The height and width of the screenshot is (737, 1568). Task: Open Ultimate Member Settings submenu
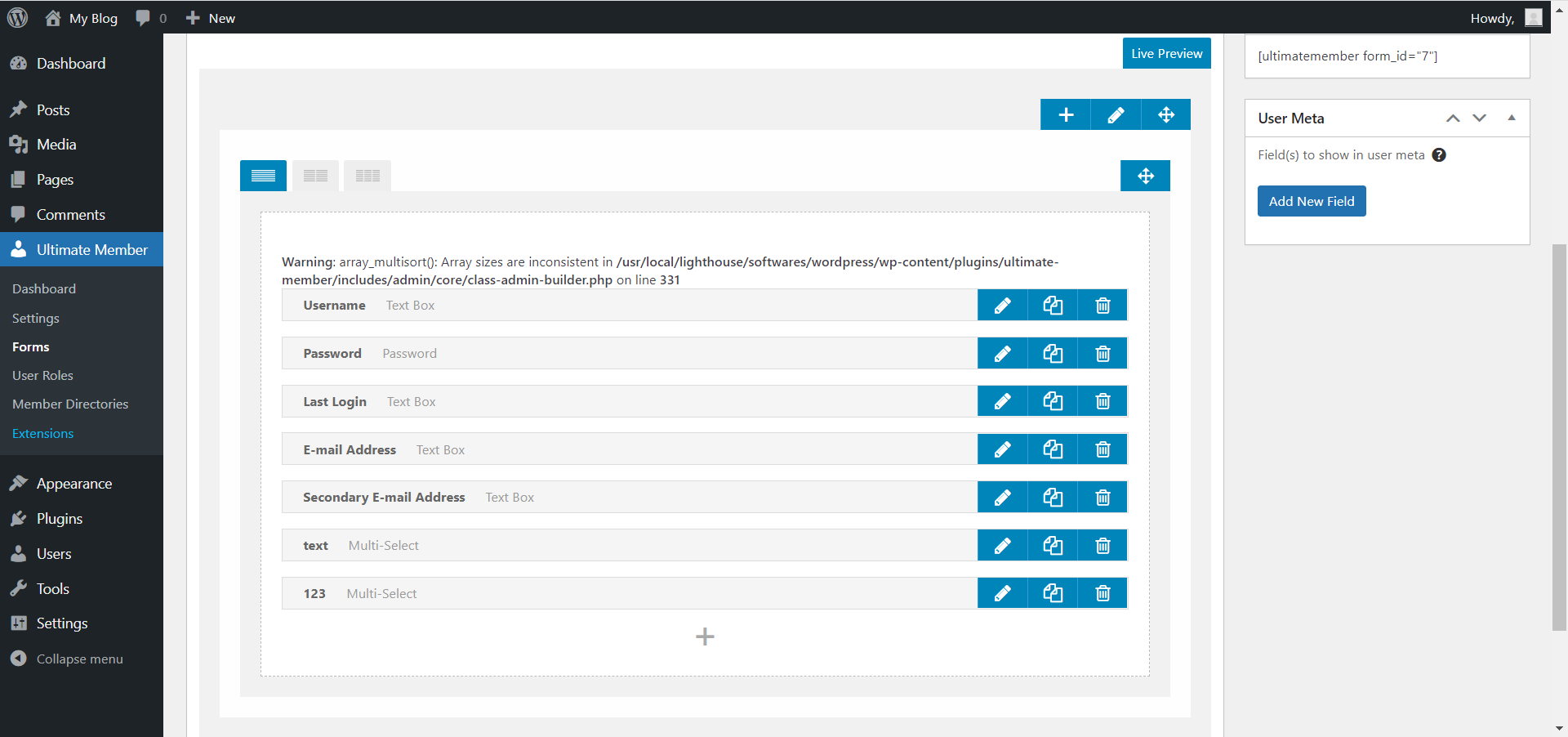coord(36,318)
